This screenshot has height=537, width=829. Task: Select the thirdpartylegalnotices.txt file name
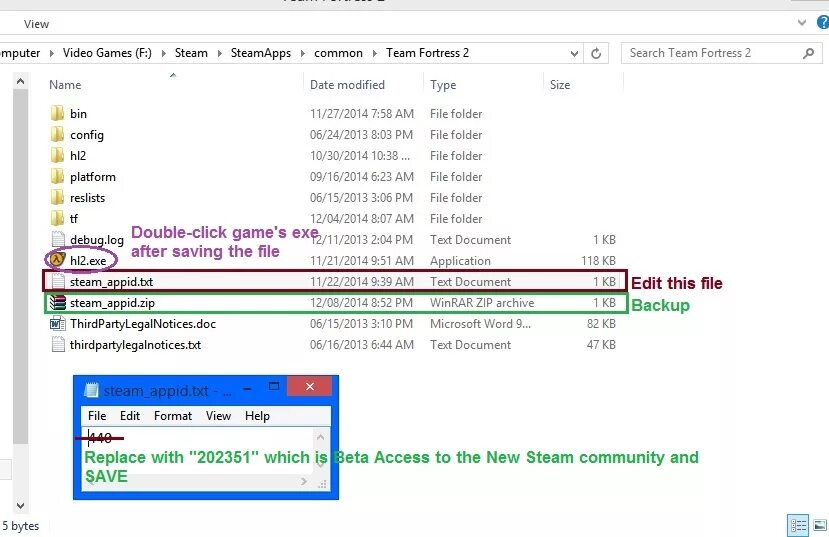pyautogui.click(x=135, y=345)
